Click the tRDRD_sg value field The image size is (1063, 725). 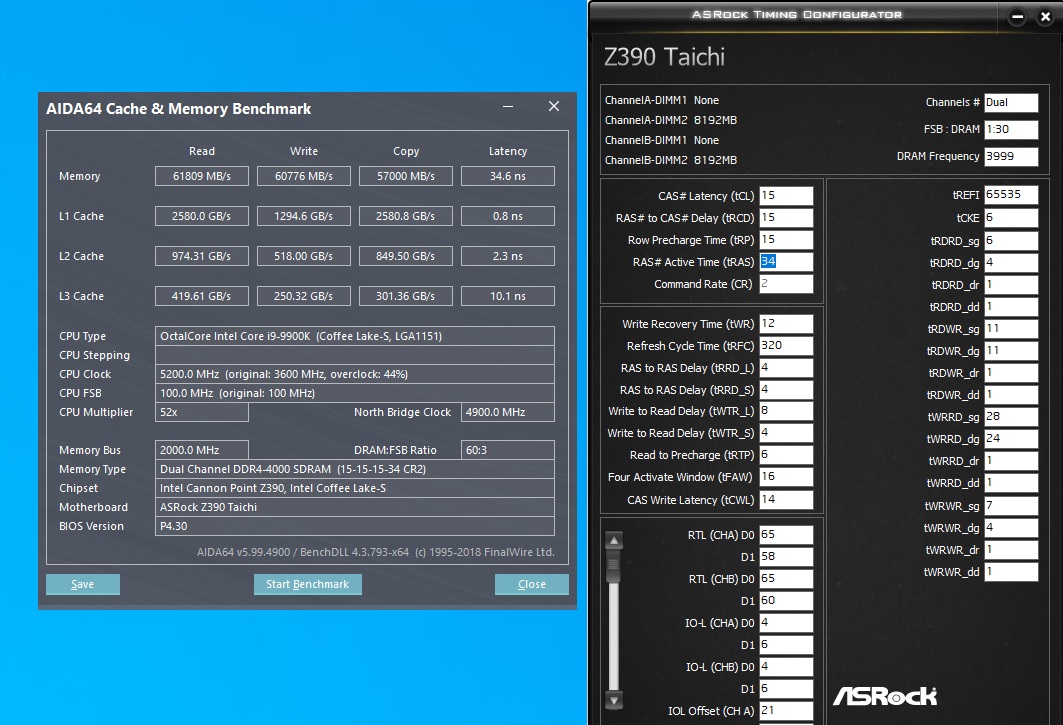(1011, 241)
